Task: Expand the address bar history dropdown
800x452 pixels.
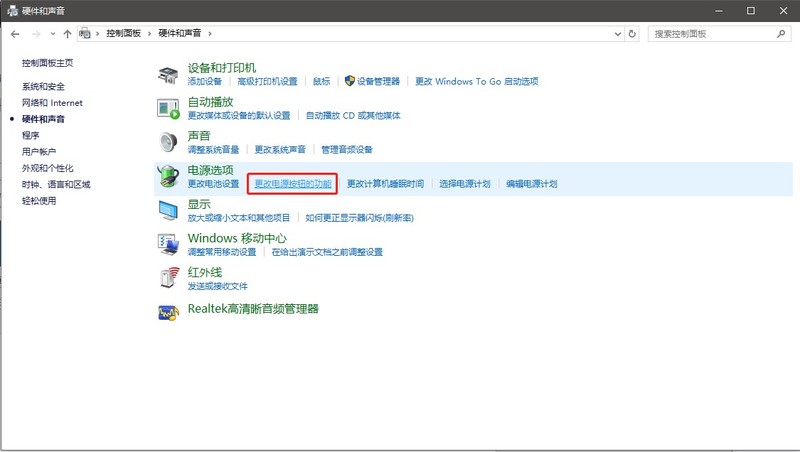Action: coord(618,34)
